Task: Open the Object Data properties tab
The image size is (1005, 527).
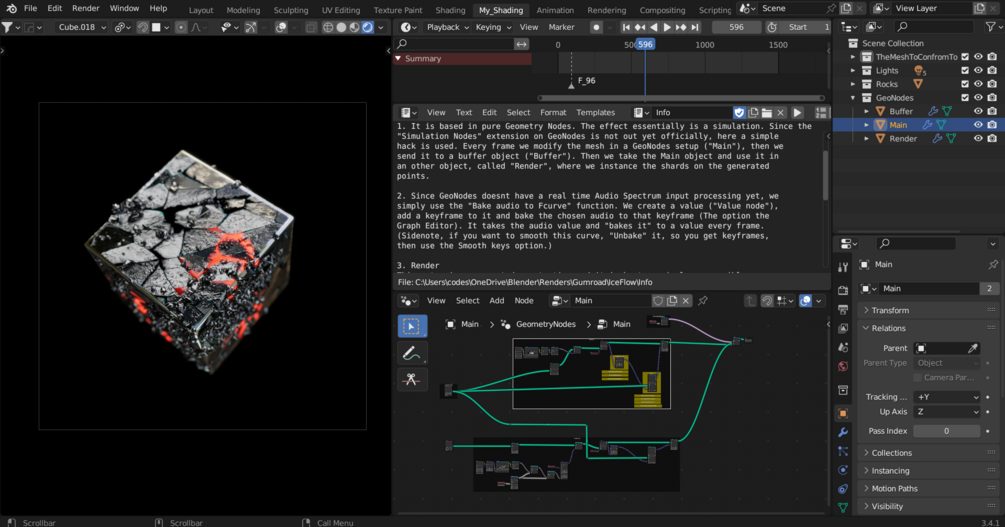Action: click(x=843, y=507)
